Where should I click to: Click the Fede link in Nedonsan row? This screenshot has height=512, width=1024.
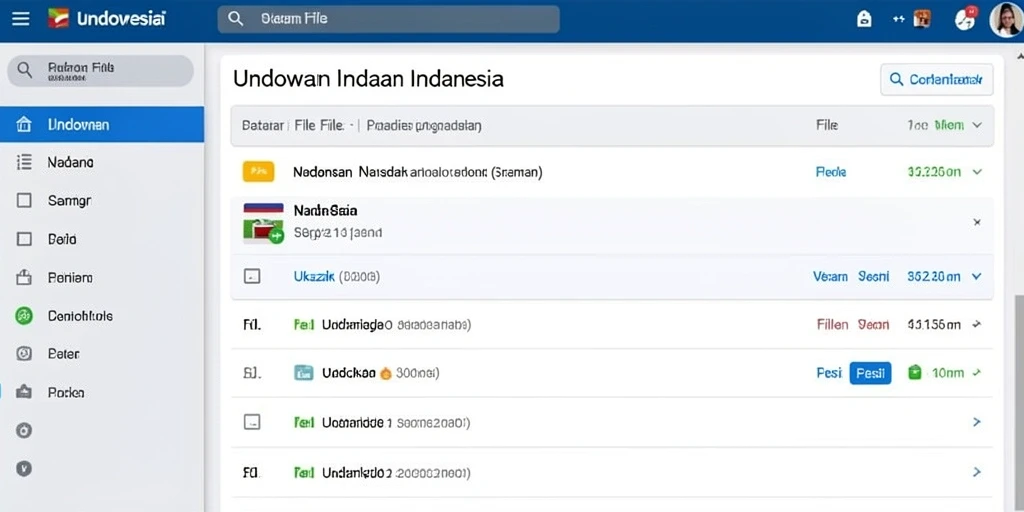click(x=831, y=172)
